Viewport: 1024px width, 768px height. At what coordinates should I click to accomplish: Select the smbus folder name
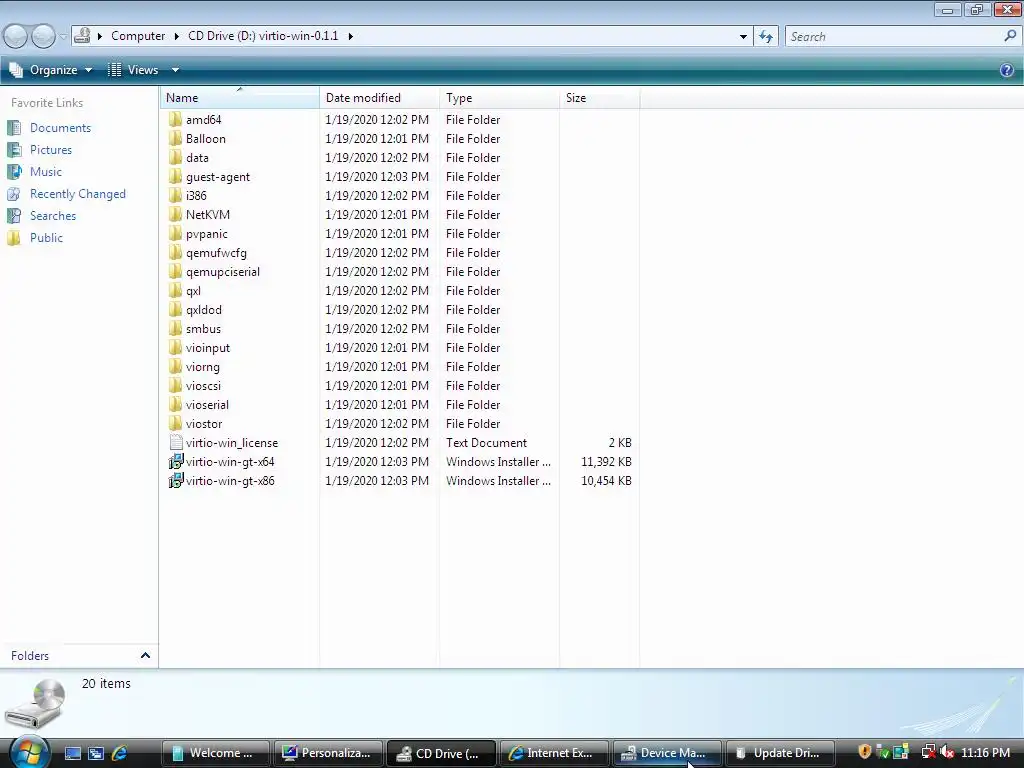tap(203, 328)
